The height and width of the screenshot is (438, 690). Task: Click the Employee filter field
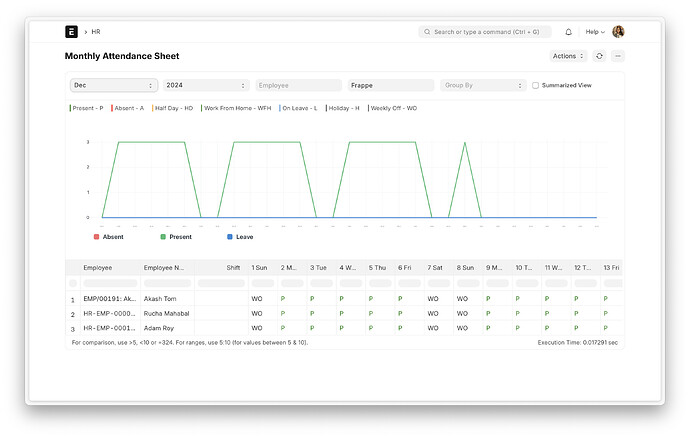(x=298, y=85)
